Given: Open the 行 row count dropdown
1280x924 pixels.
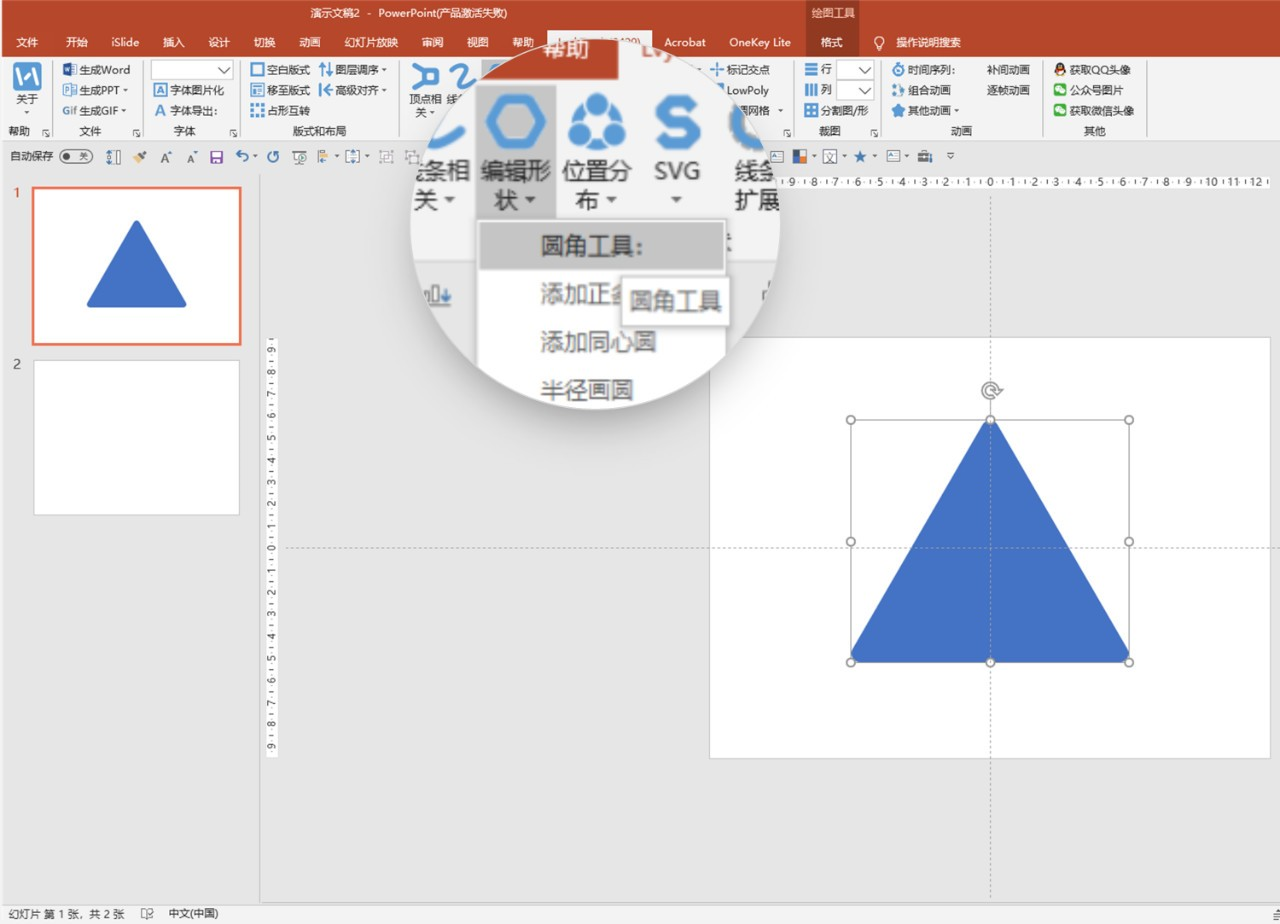Looking at the screenshot, I should (x=865, y=70).
